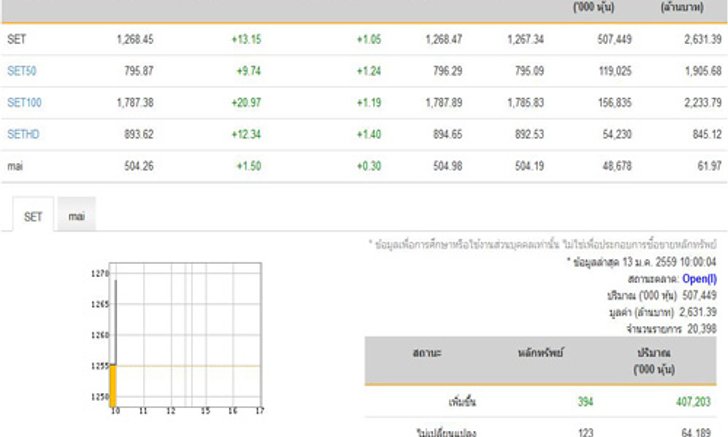Screen dimensions: 728x437
Task: Click the Open(I) market status link
Action: (x=699, y=279)
